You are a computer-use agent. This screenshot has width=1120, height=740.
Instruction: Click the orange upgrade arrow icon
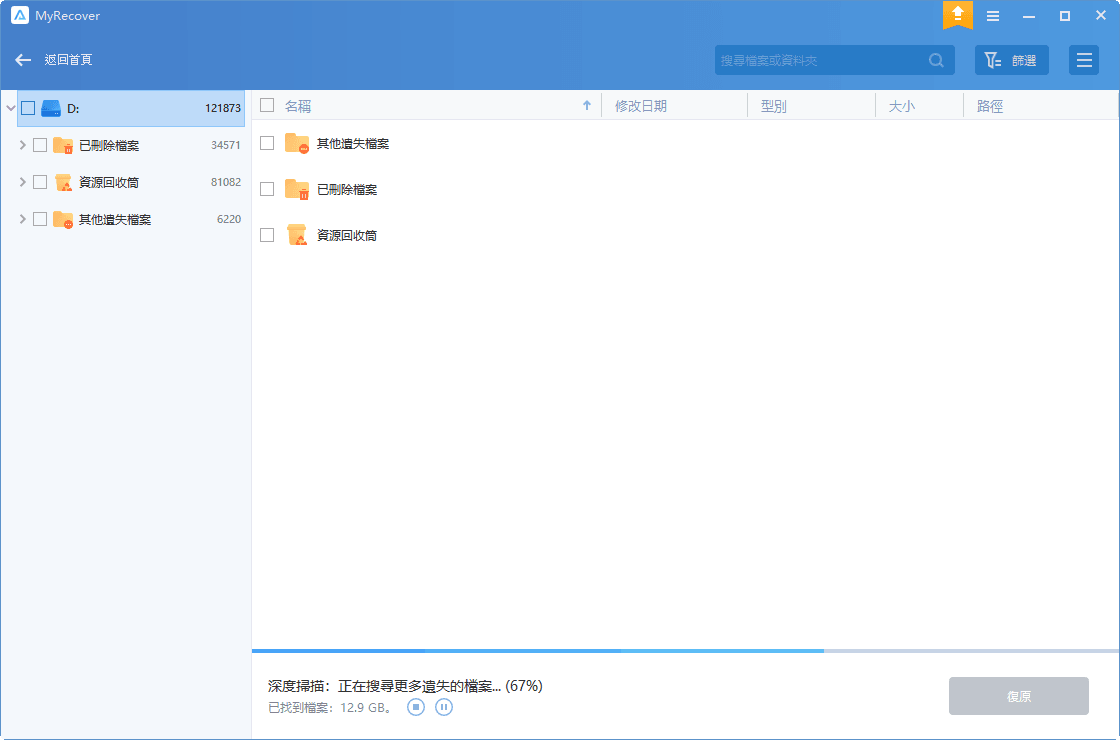coord(957,14)
